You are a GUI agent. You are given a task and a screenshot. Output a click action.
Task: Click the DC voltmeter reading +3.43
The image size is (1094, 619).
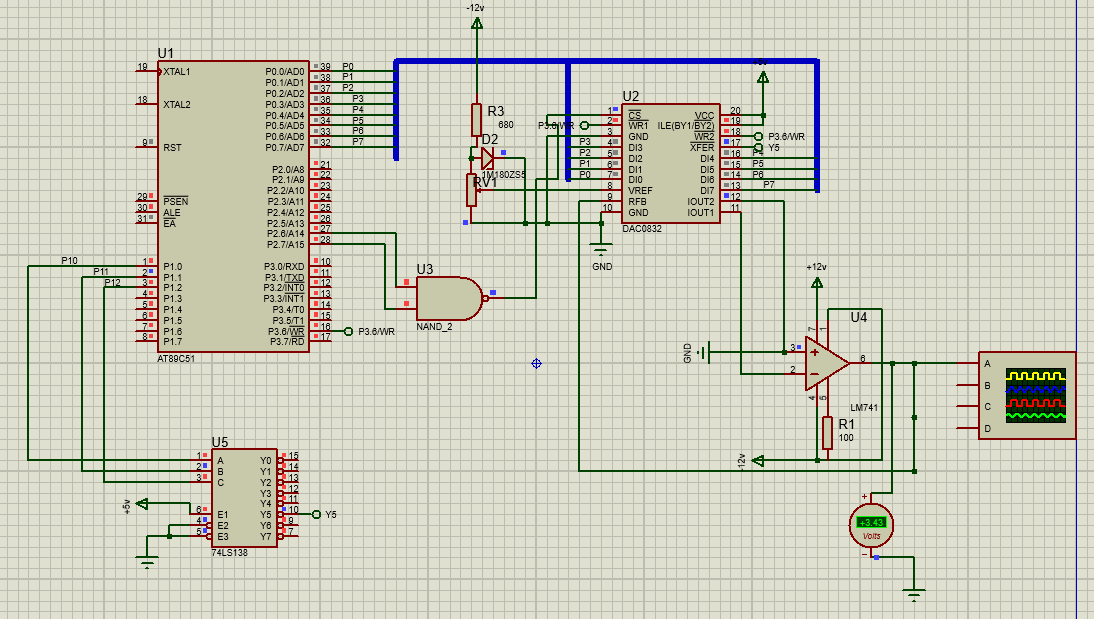coord(871,525)
